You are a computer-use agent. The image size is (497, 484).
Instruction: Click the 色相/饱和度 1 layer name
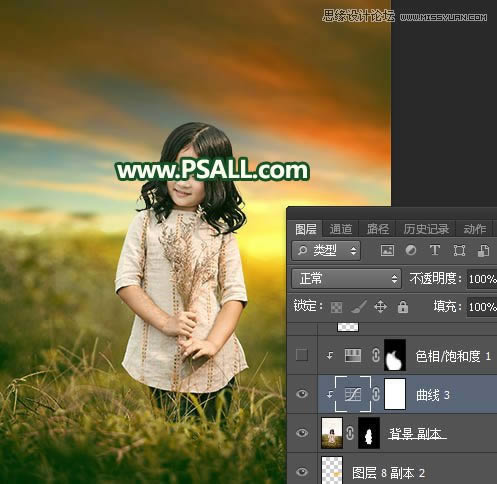(453, 356)
